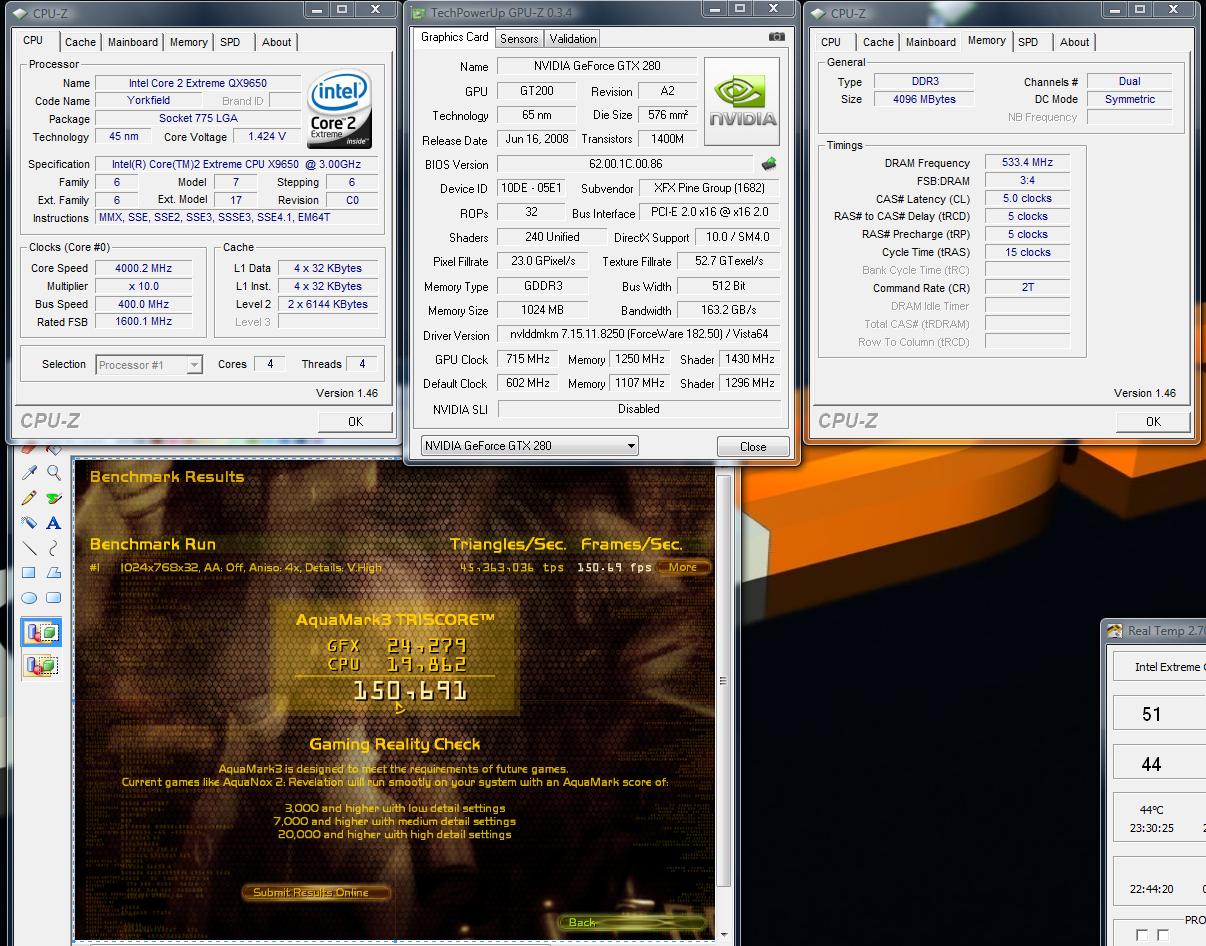Click the GPU-Z camera screenshot icon
This screenshot has width=1206, height=946.
point(776,37)
